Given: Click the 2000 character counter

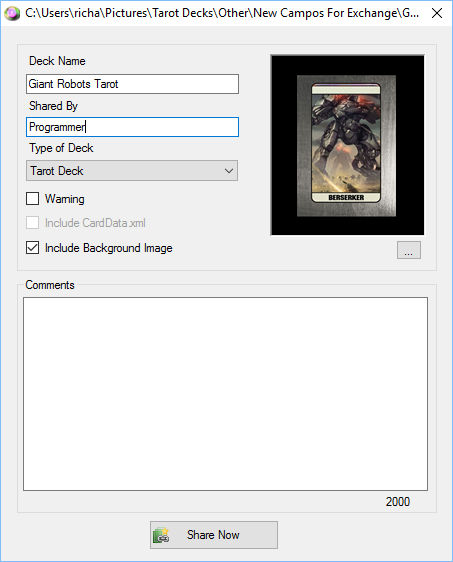Looking at the screenshot, I should click(x=398, y=502).
